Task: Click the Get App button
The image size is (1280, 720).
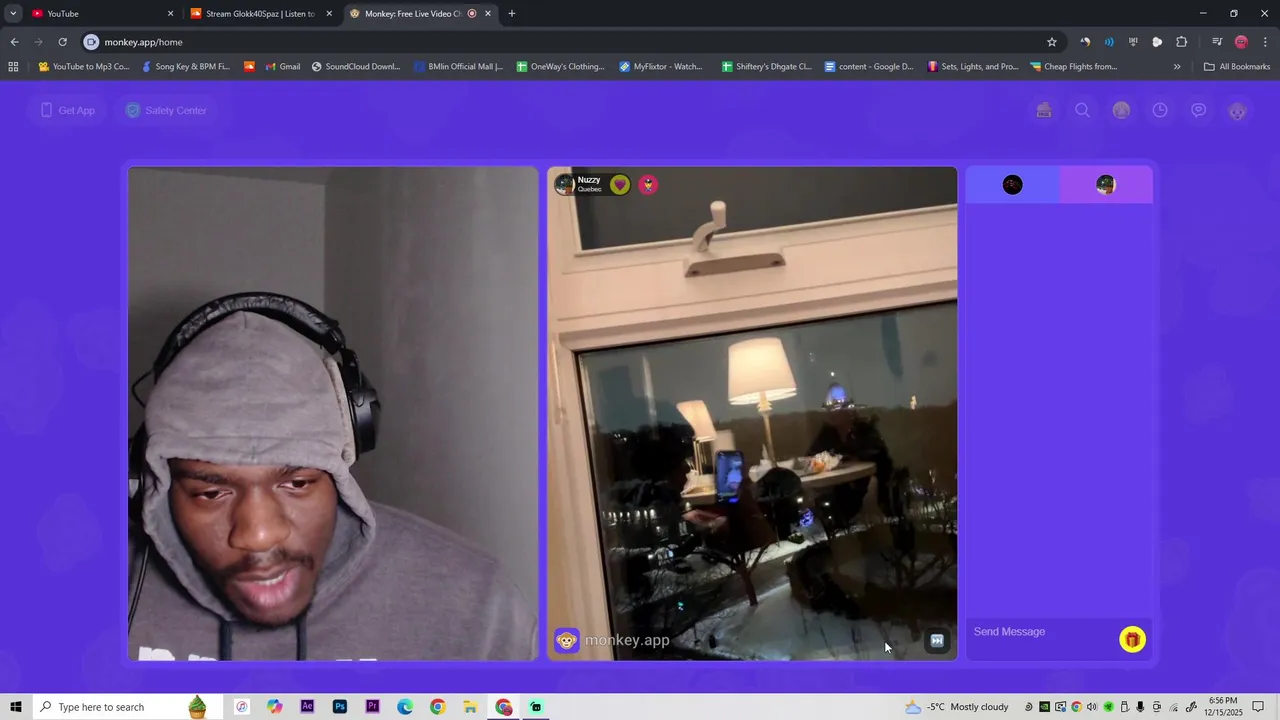Action: [67, 110]
